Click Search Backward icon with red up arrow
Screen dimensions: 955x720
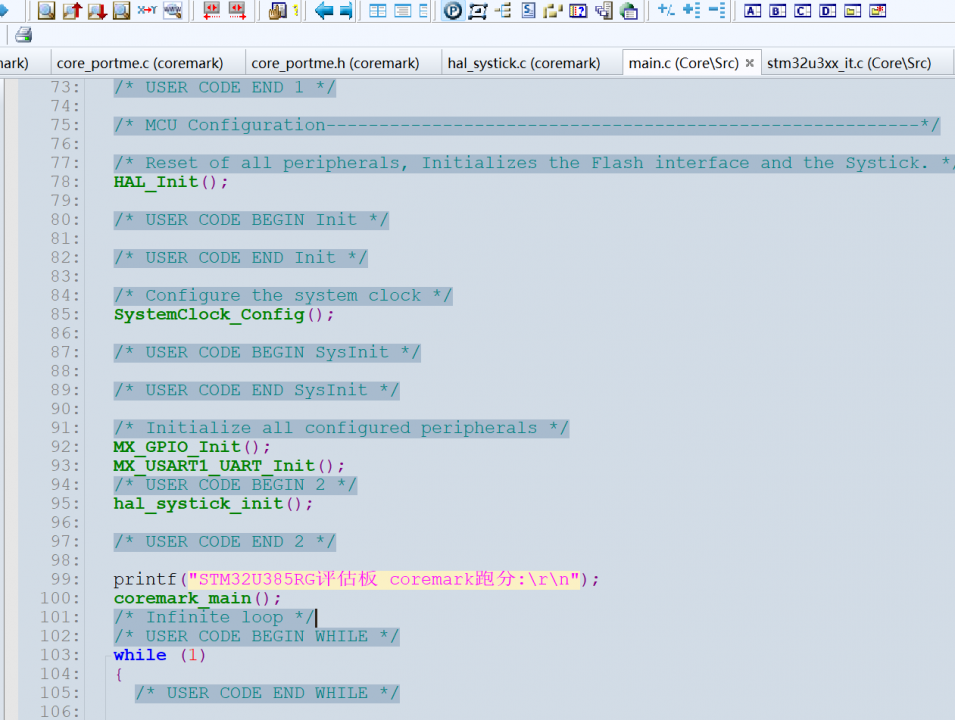pos(72,10)
